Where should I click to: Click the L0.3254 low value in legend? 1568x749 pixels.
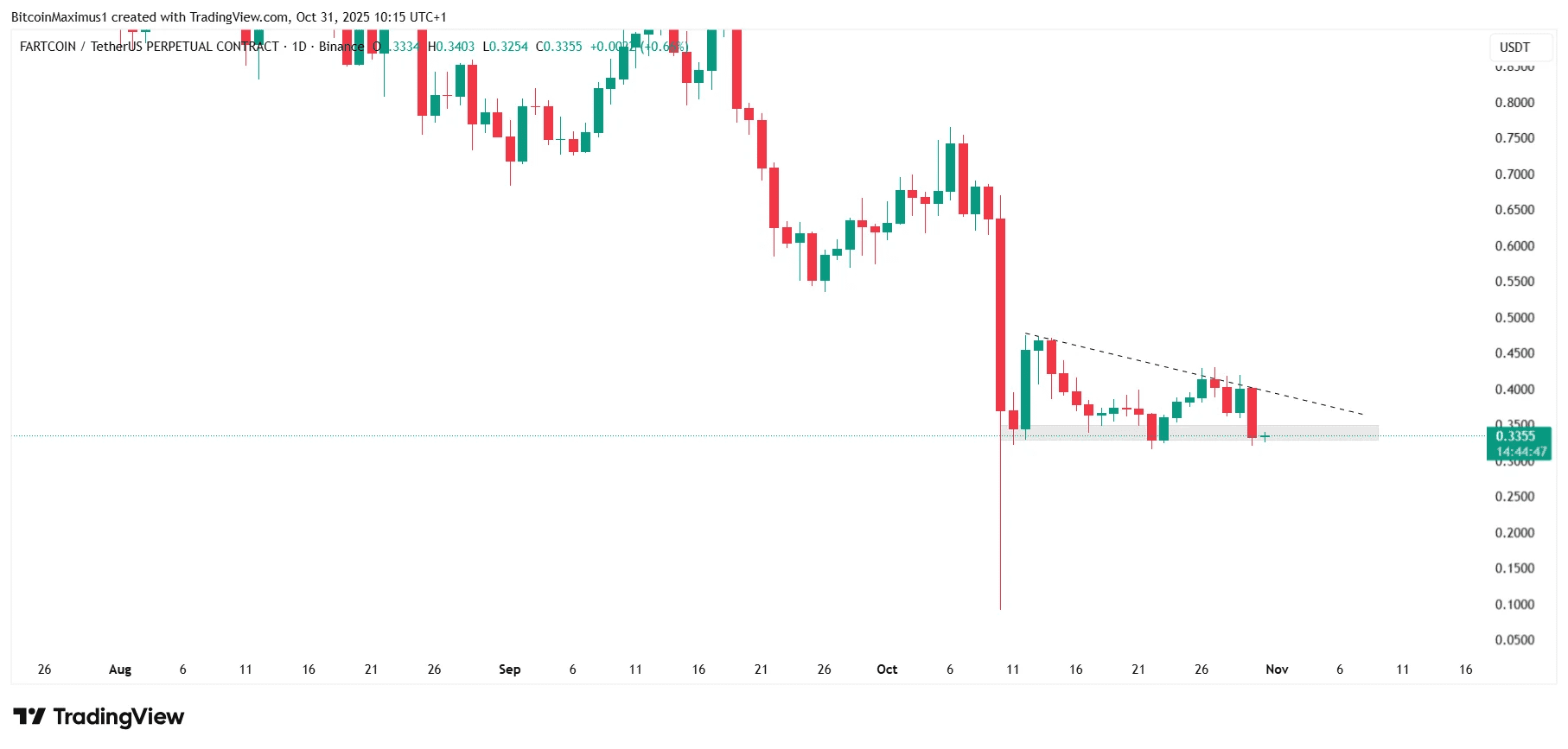(x=505, y=47)
